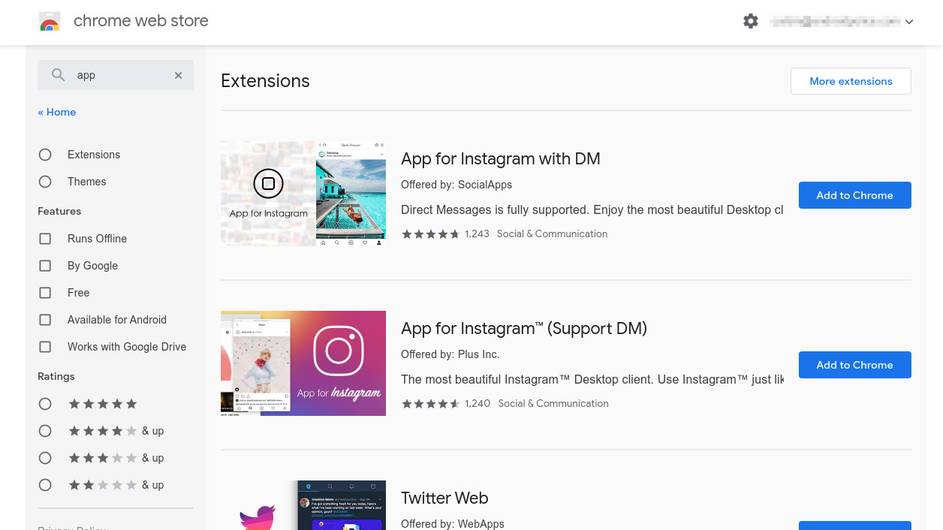Click Social & Communication beside 1,240
The height and width of the screenshot is (530, 943).
pos(553,404)
